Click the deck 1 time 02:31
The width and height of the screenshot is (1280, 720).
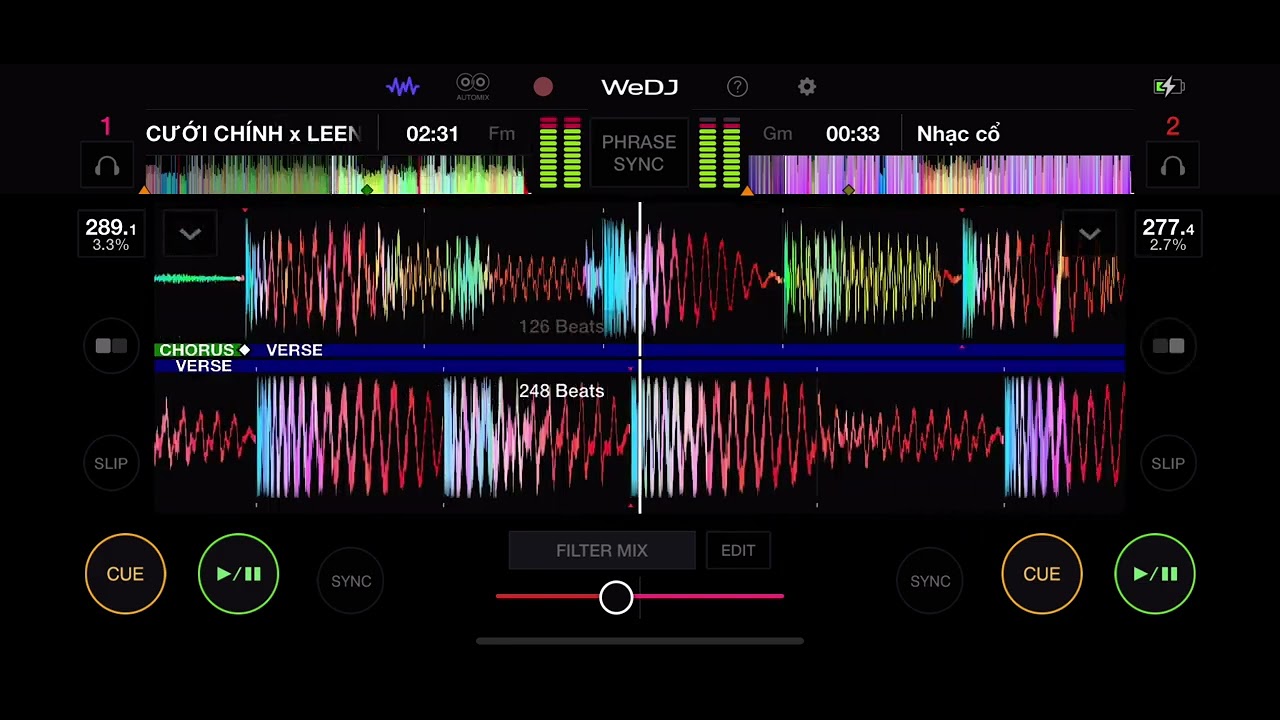tap(432, 134)
